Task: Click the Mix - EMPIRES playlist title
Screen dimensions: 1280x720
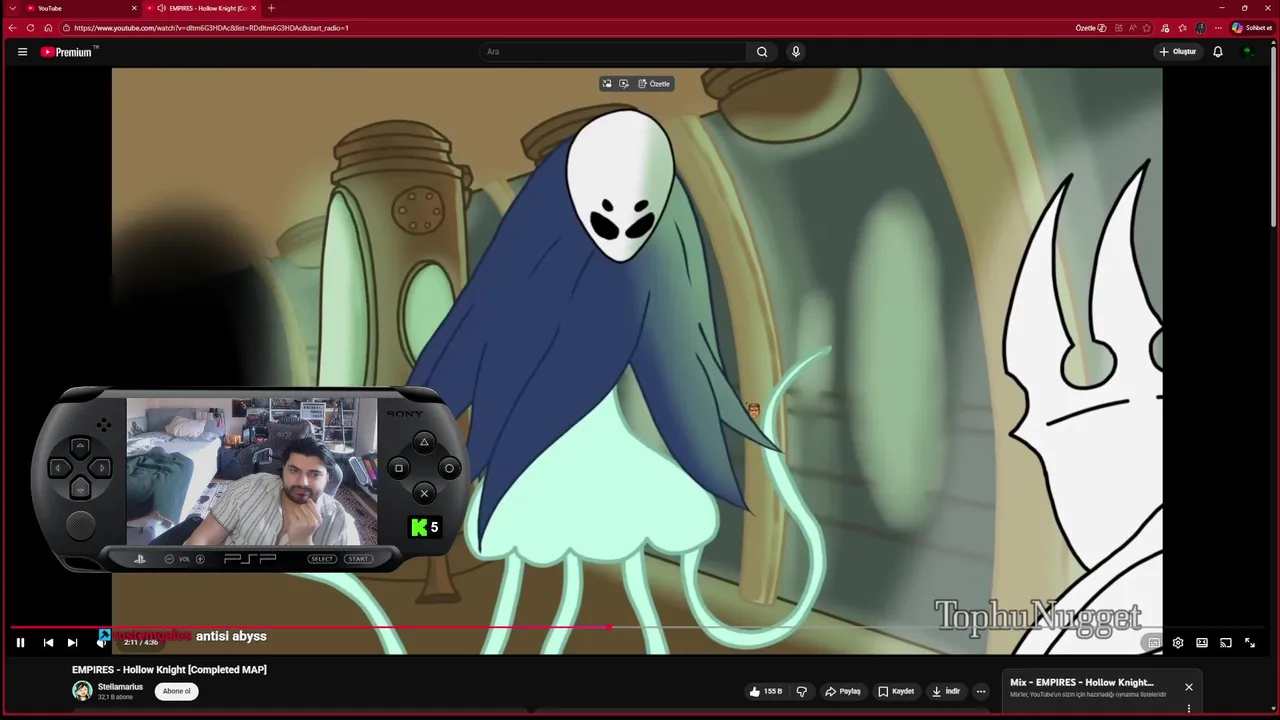Action: point(1082,682)
